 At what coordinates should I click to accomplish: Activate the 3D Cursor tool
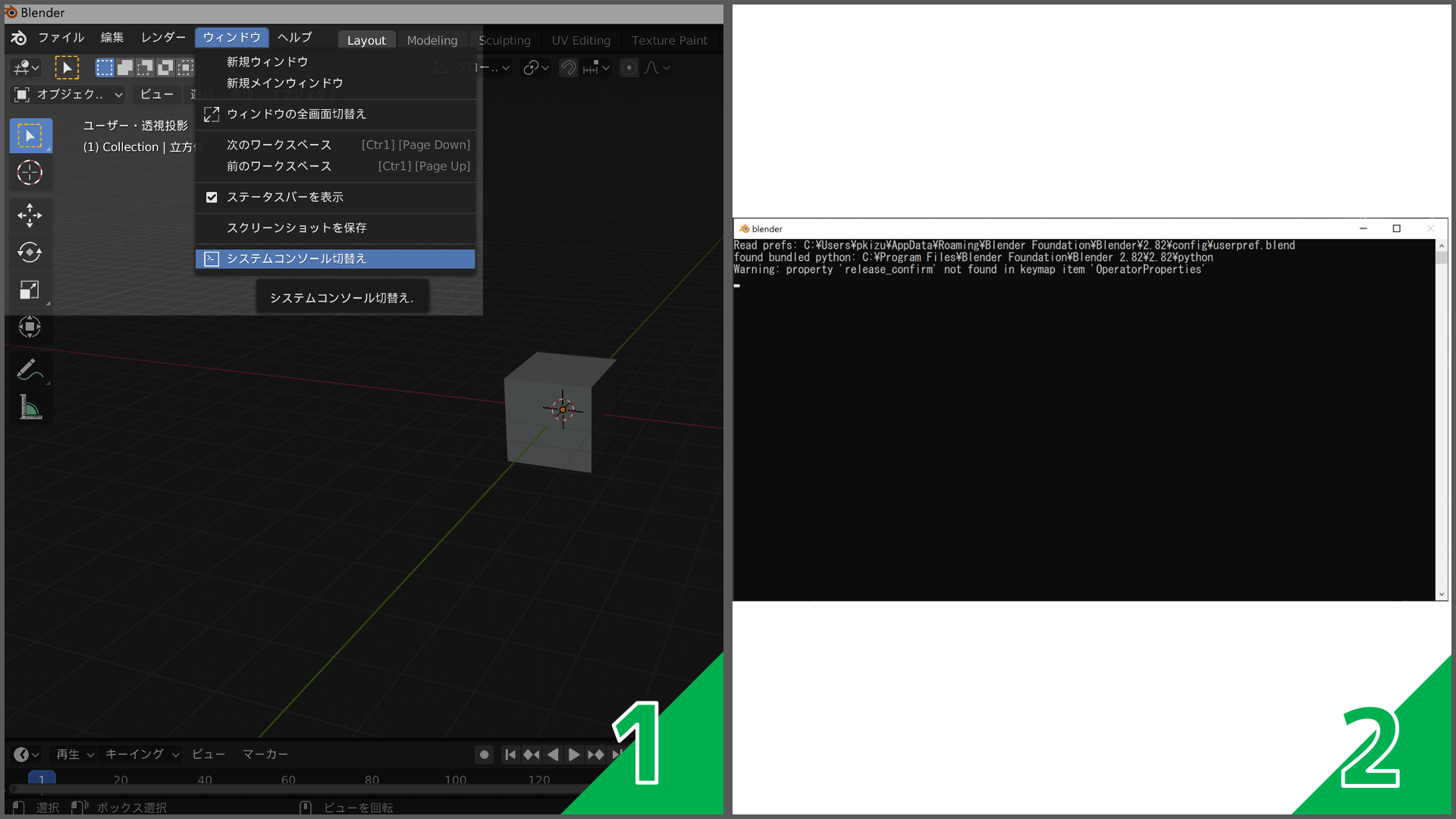coord(30,173)
